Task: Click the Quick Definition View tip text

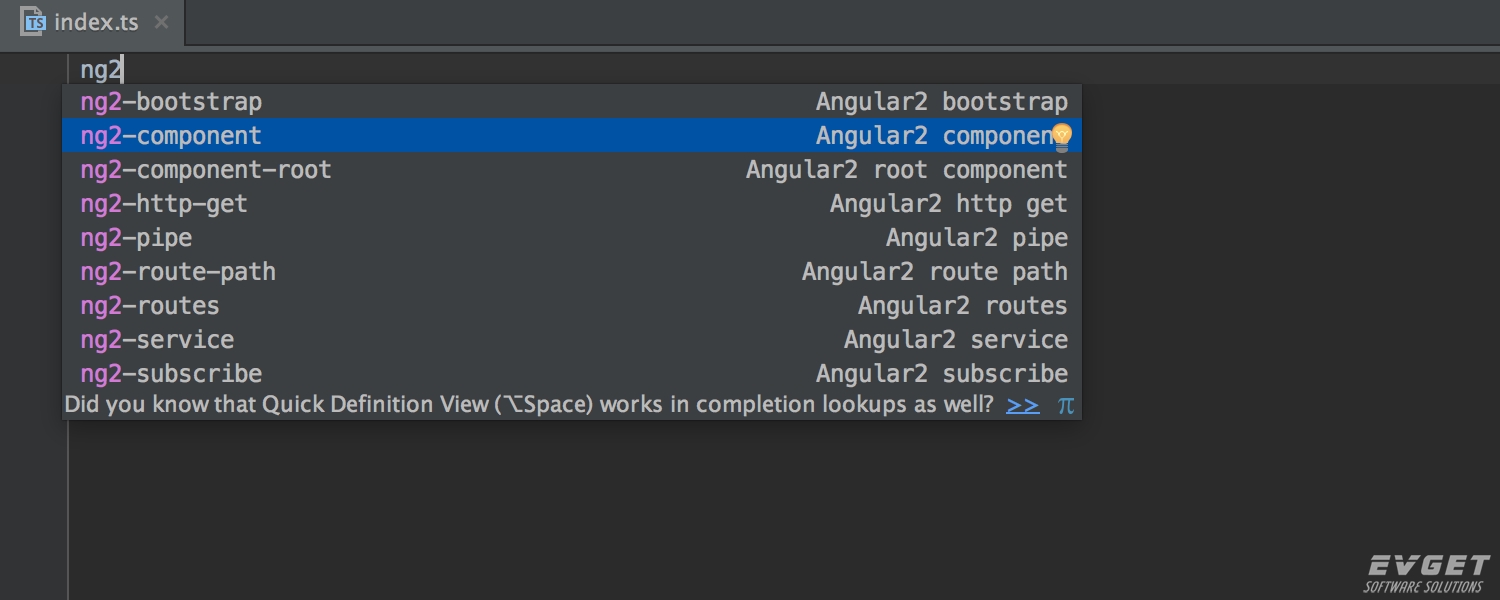Action: click(x=529, y=405)
